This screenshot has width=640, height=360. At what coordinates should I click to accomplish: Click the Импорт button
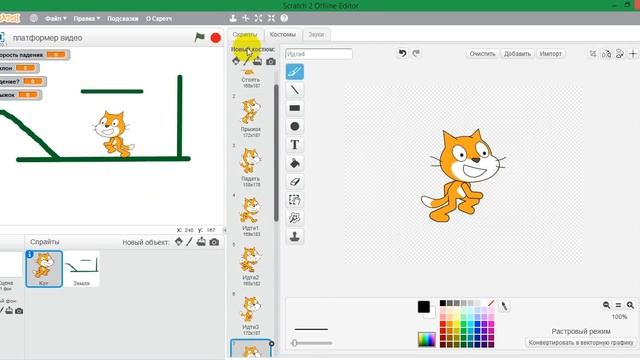[550, 54]
